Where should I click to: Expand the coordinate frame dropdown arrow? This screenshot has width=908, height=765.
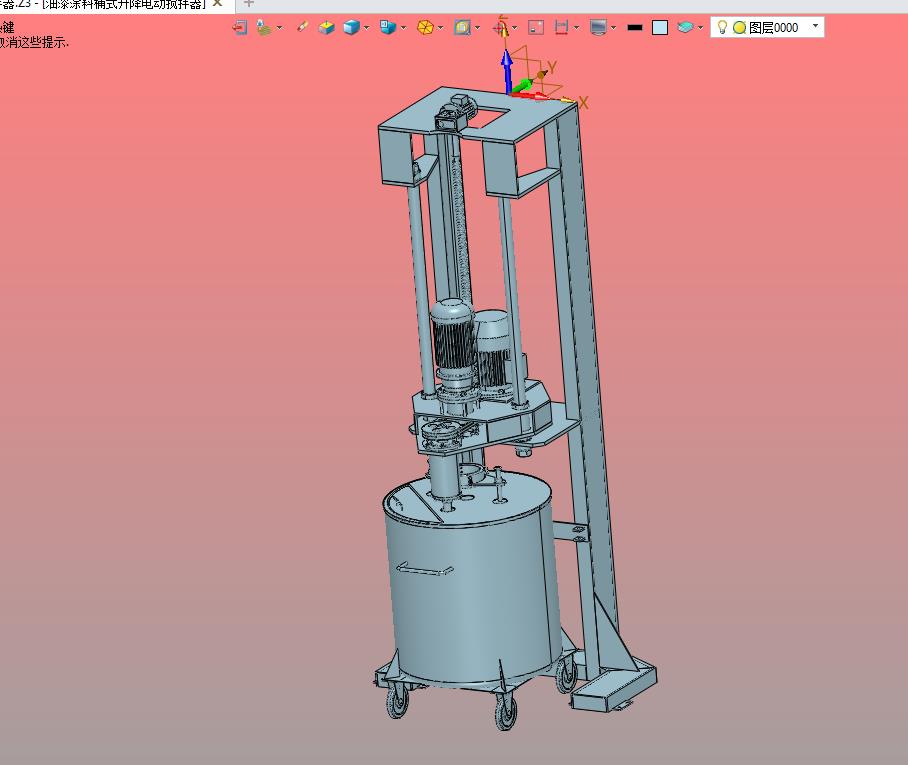coord(514,27)
